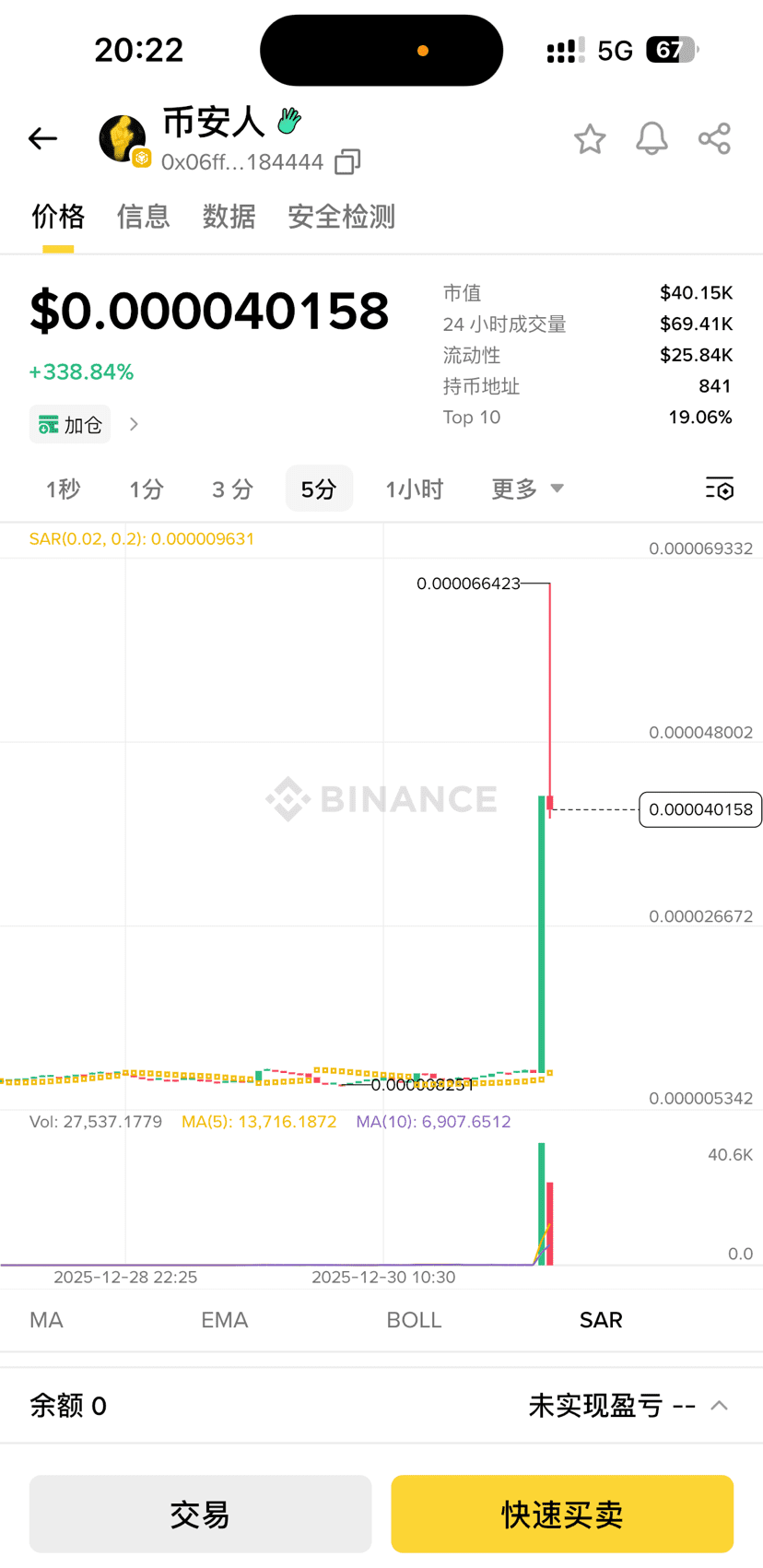
Task: Tap the 20:22 status bar clock
Action: click(x=139, y=50)
